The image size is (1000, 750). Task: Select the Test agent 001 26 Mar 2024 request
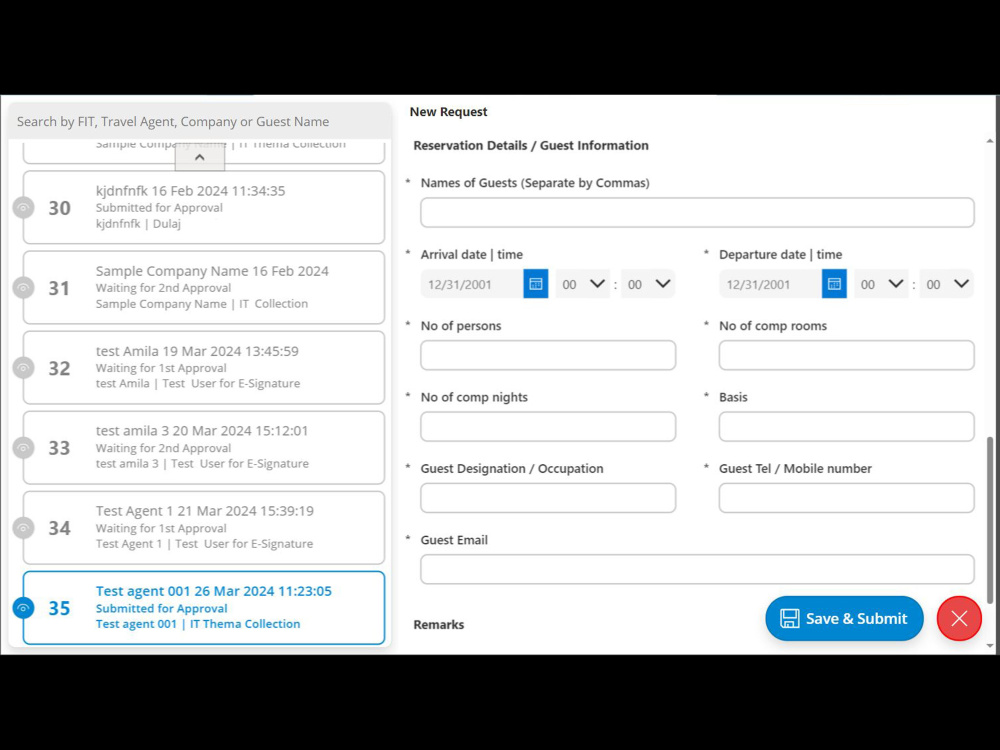[204, 608]
